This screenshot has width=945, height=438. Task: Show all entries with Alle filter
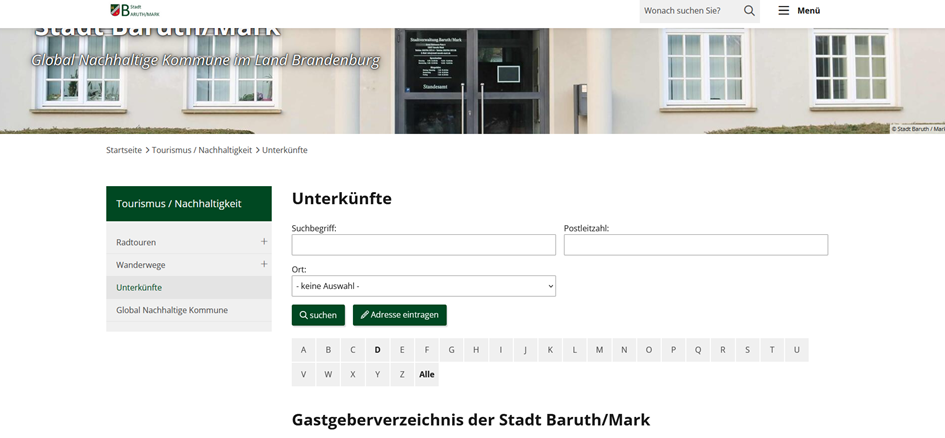pos(427,375)
